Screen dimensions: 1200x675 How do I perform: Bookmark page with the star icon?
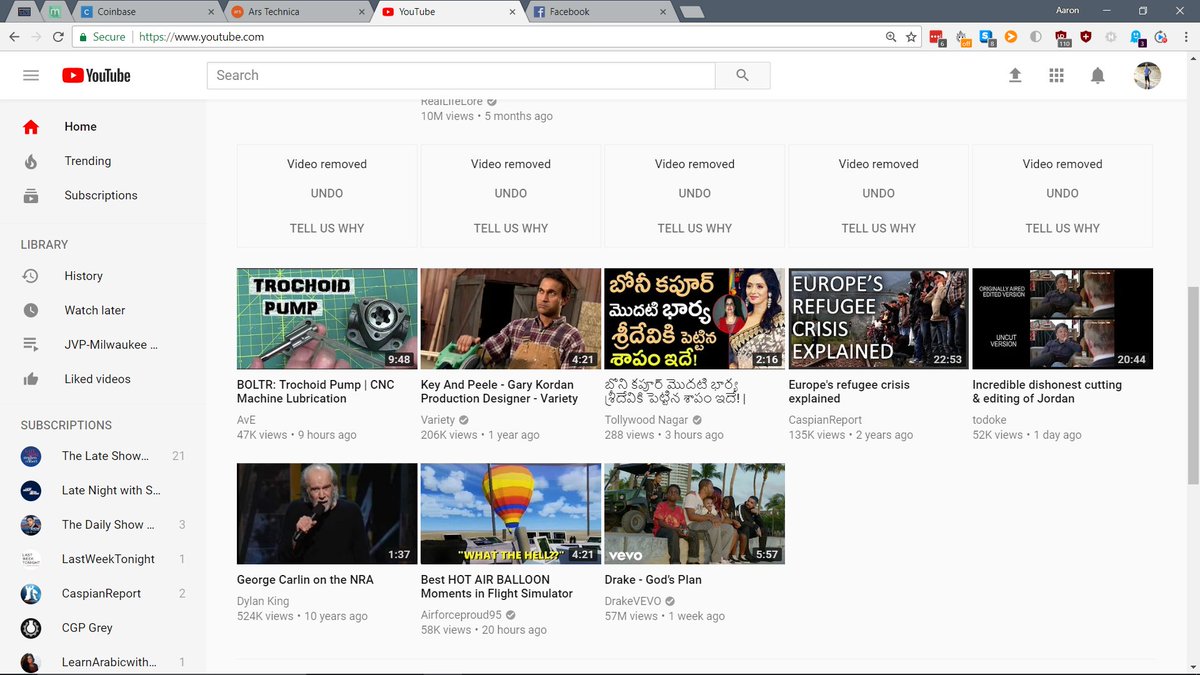pos(911,37)
